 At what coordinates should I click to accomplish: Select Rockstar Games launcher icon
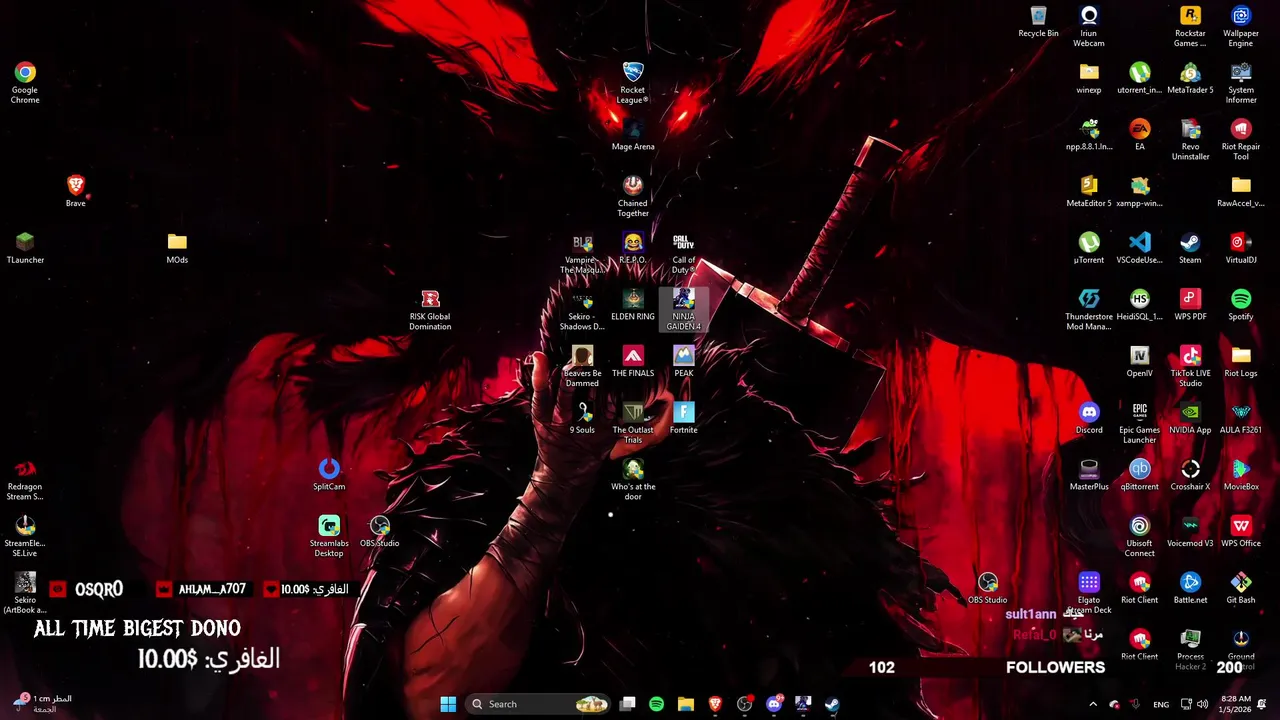point(1190,26)
